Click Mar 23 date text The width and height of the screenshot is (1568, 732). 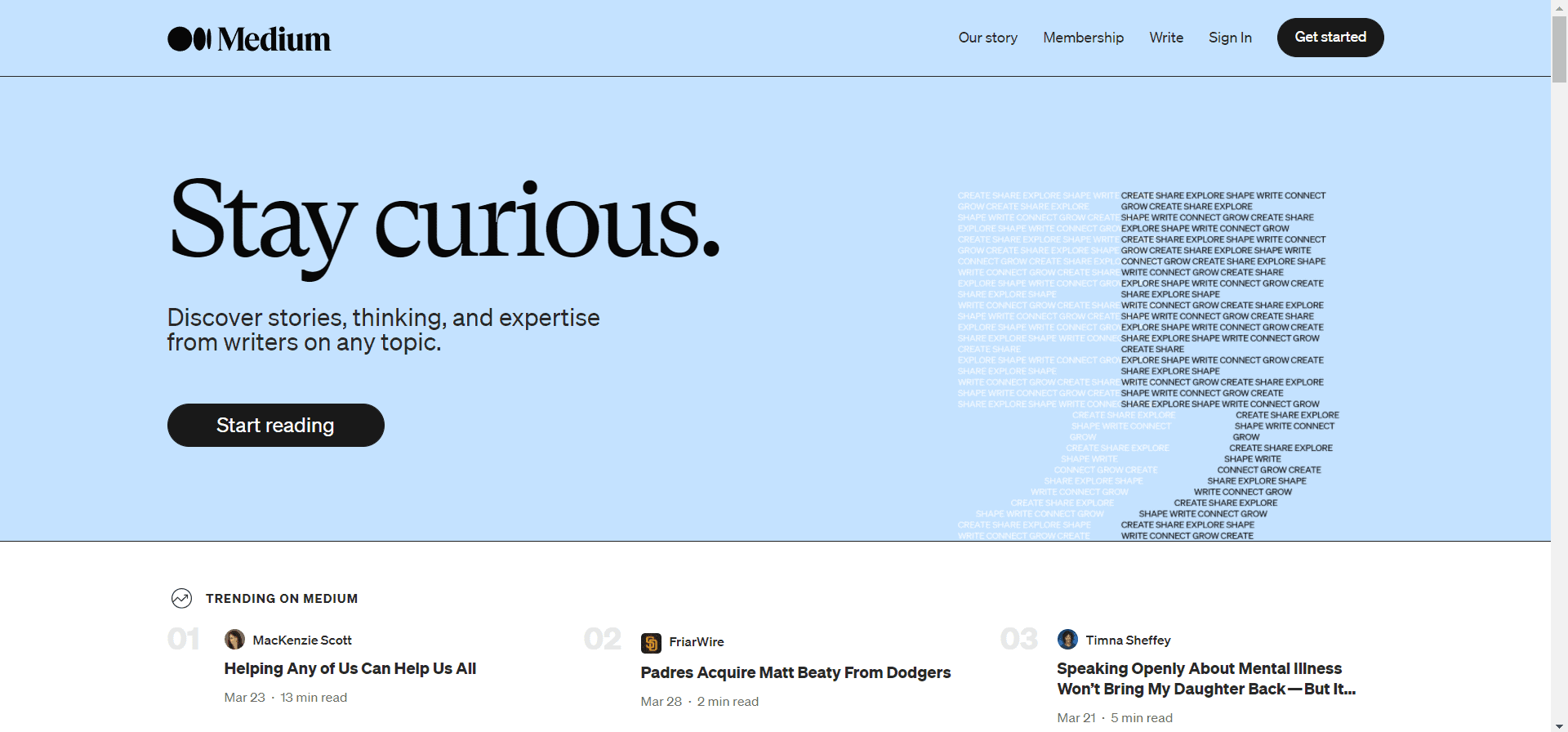coord(245,698)
